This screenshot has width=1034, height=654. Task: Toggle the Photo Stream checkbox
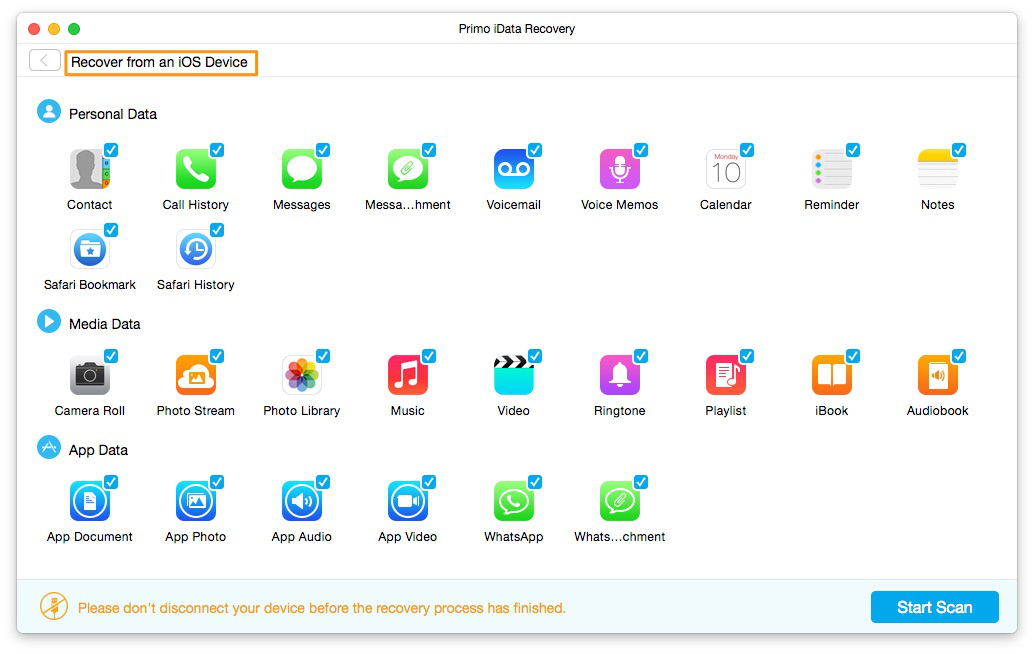coord(217,356)
